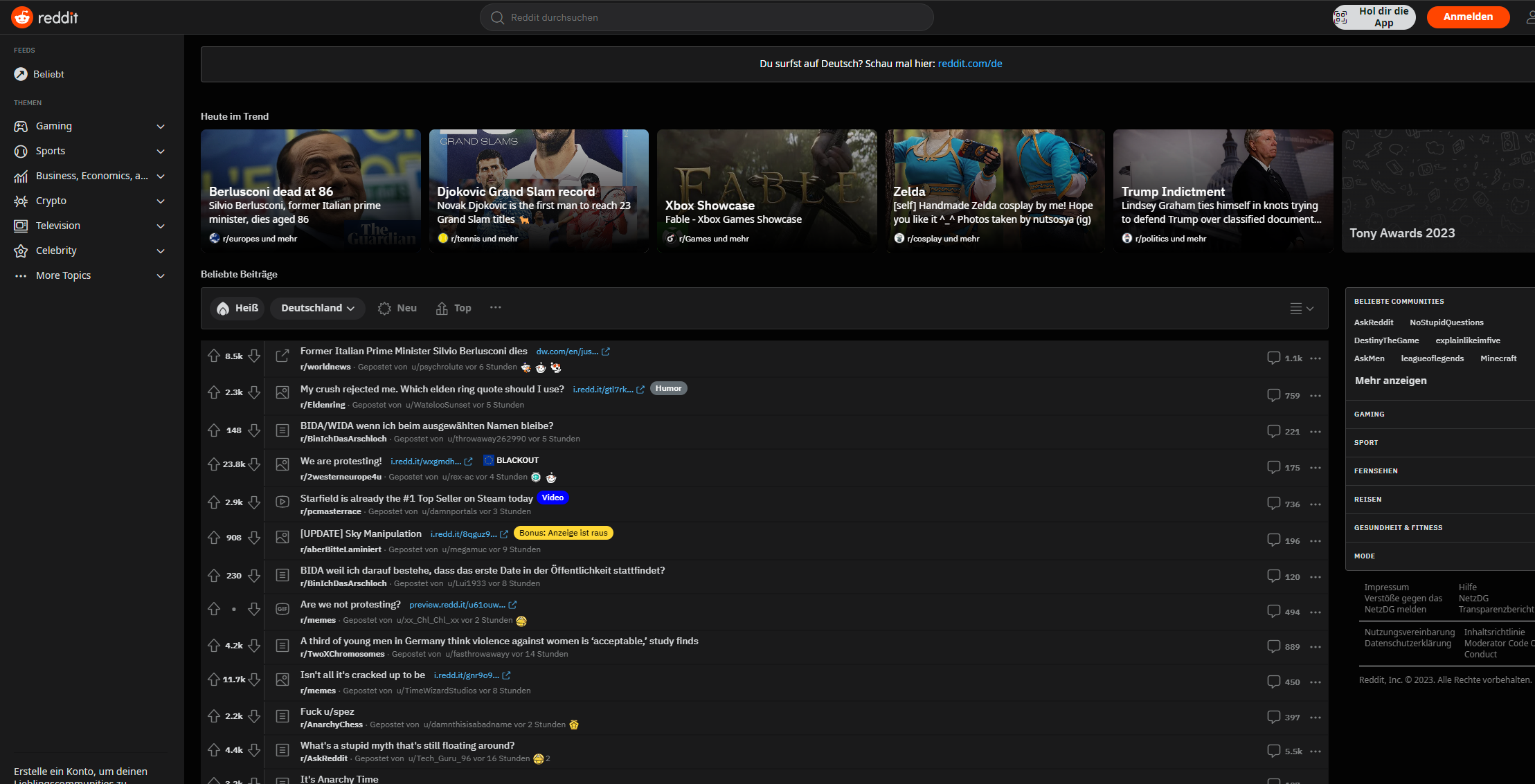The height and width of the screenshot is (784, 1535).
Task: Click the Reddit search input field
Action: 706,17
